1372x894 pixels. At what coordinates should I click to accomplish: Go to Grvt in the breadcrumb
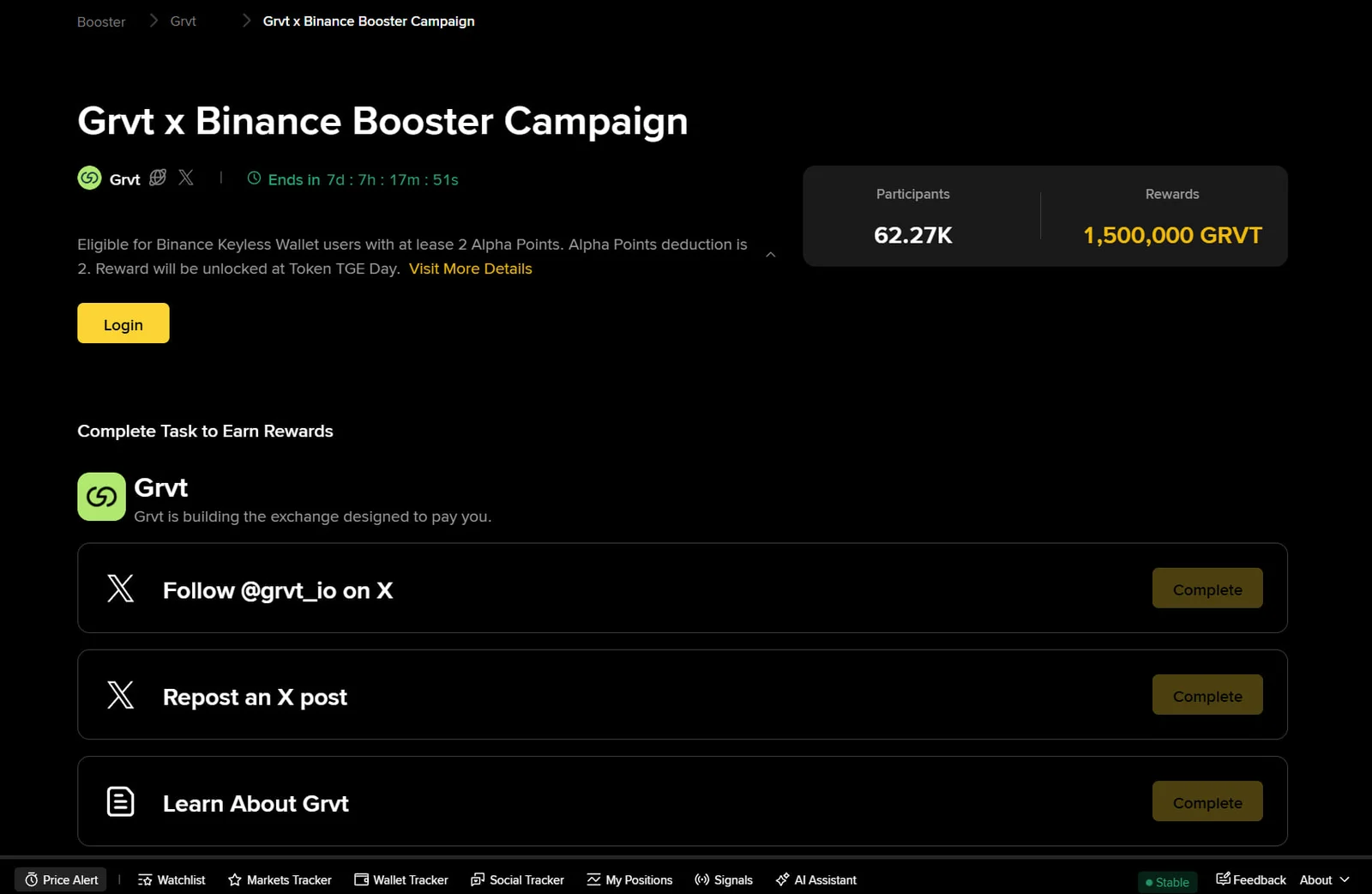click(x=184, y=21)
